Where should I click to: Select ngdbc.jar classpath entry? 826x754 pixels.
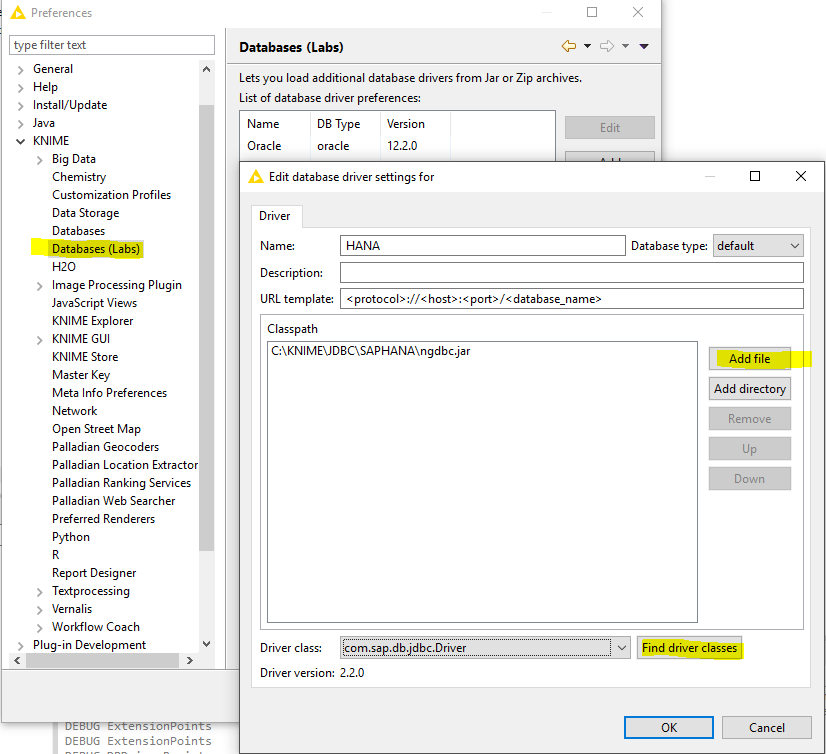[371, 351]
